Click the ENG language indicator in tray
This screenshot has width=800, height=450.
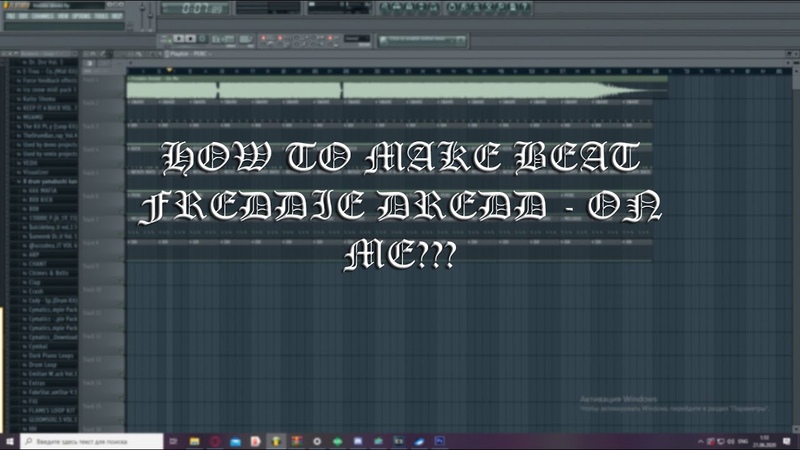[x=743, y=441]
